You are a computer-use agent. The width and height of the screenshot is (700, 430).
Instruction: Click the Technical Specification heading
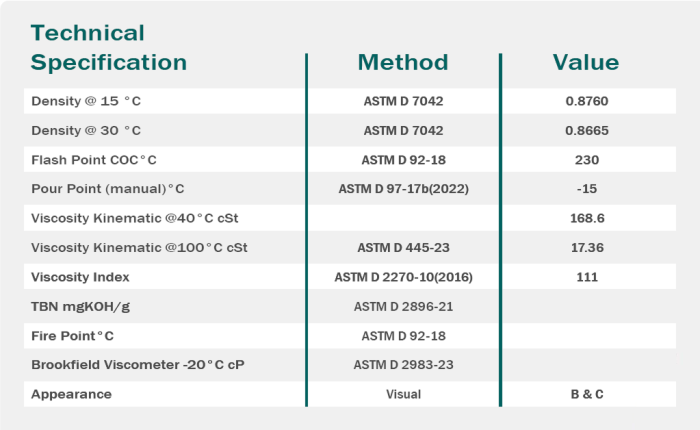point(109,48)
